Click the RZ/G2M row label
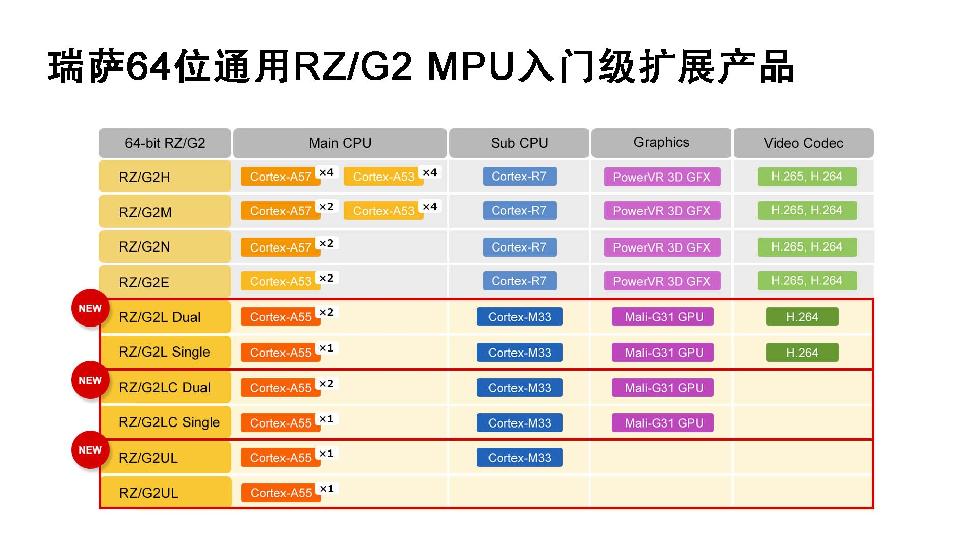 [145, 212]
